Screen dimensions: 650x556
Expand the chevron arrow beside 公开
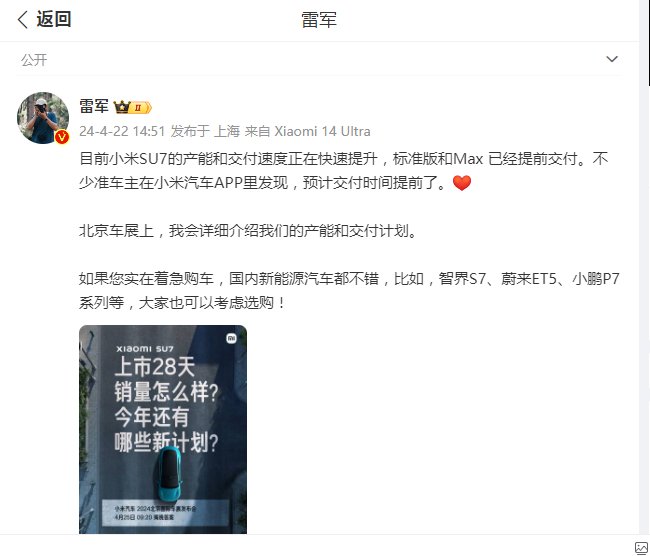[x=612, y=59]
